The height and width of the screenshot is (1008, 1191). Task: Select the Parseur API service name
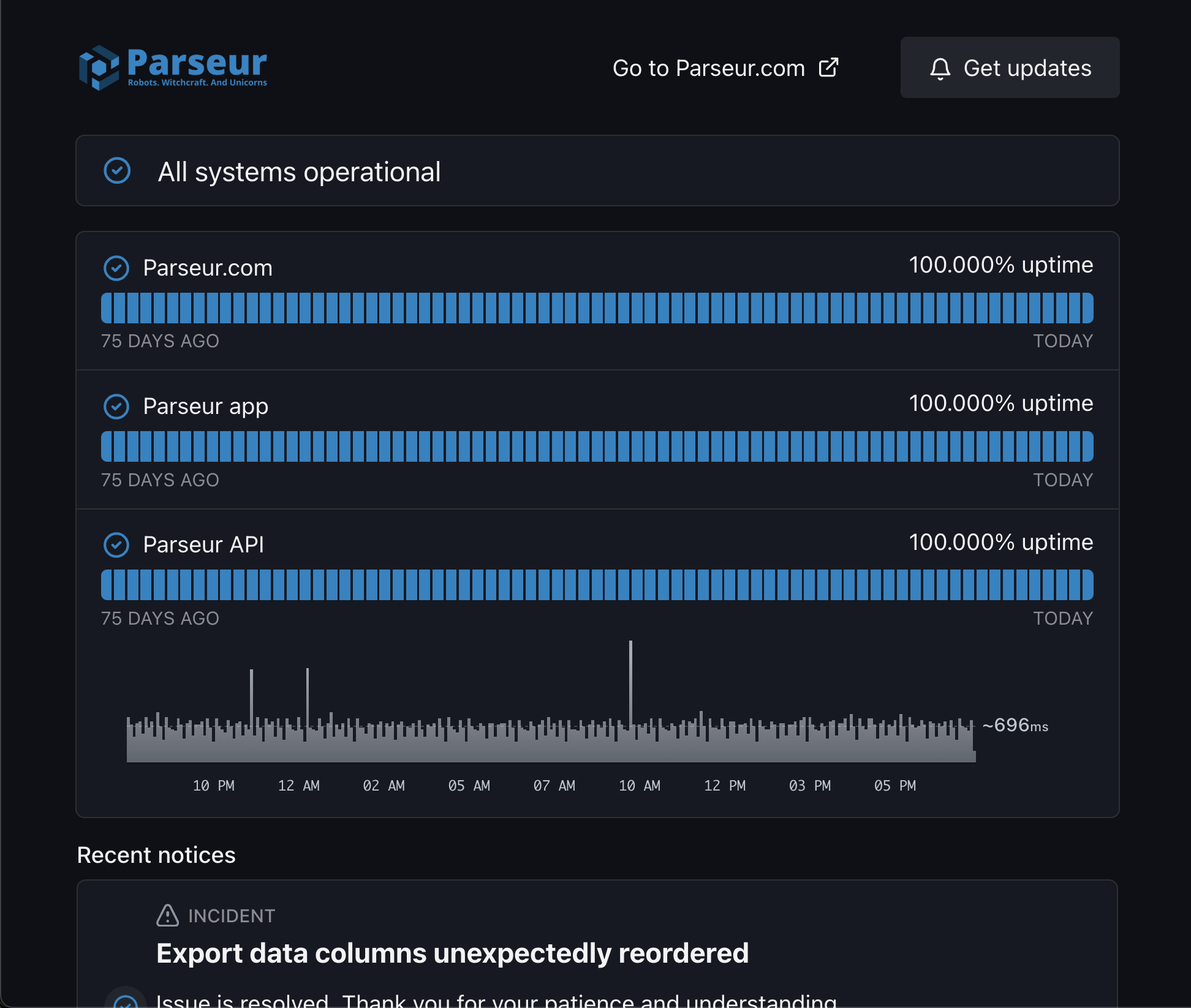[x=203, y=545]
